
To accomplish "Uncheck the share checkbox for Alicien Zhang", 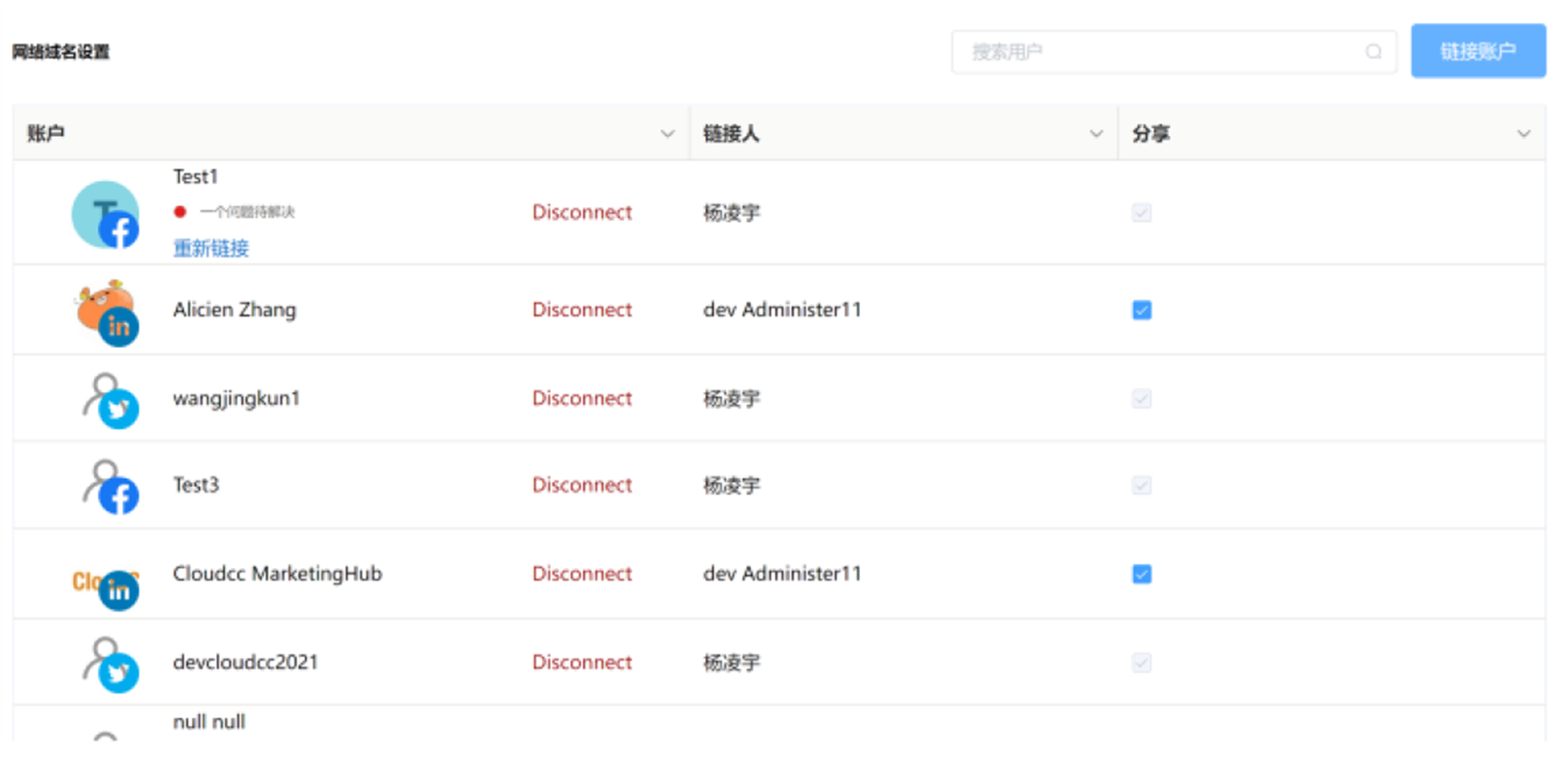I will [1142, 310].
